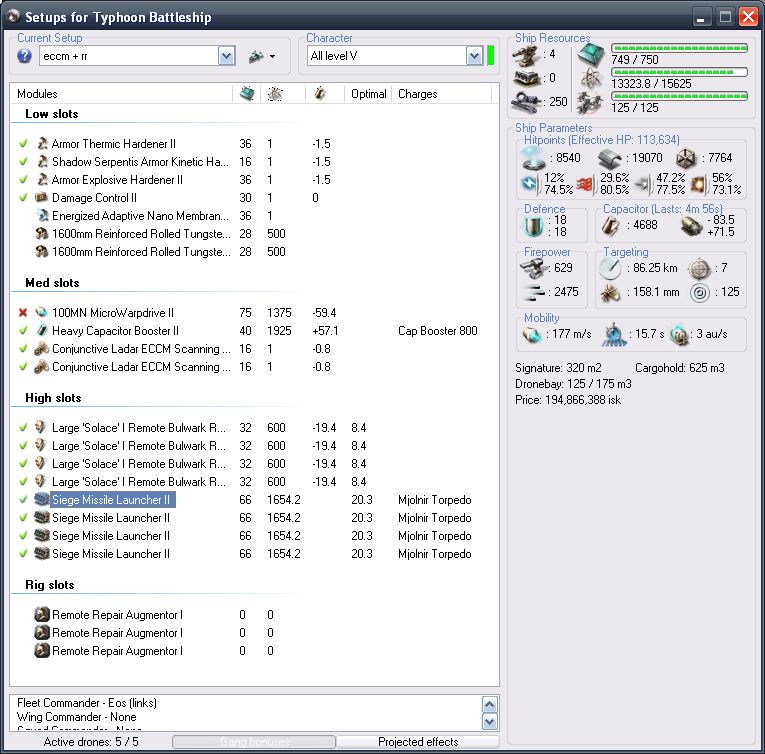Screen dimensions: 765x754
Task: Click the shield hitpoints icon
Action: pyautogui.click(x=534, y=158)
